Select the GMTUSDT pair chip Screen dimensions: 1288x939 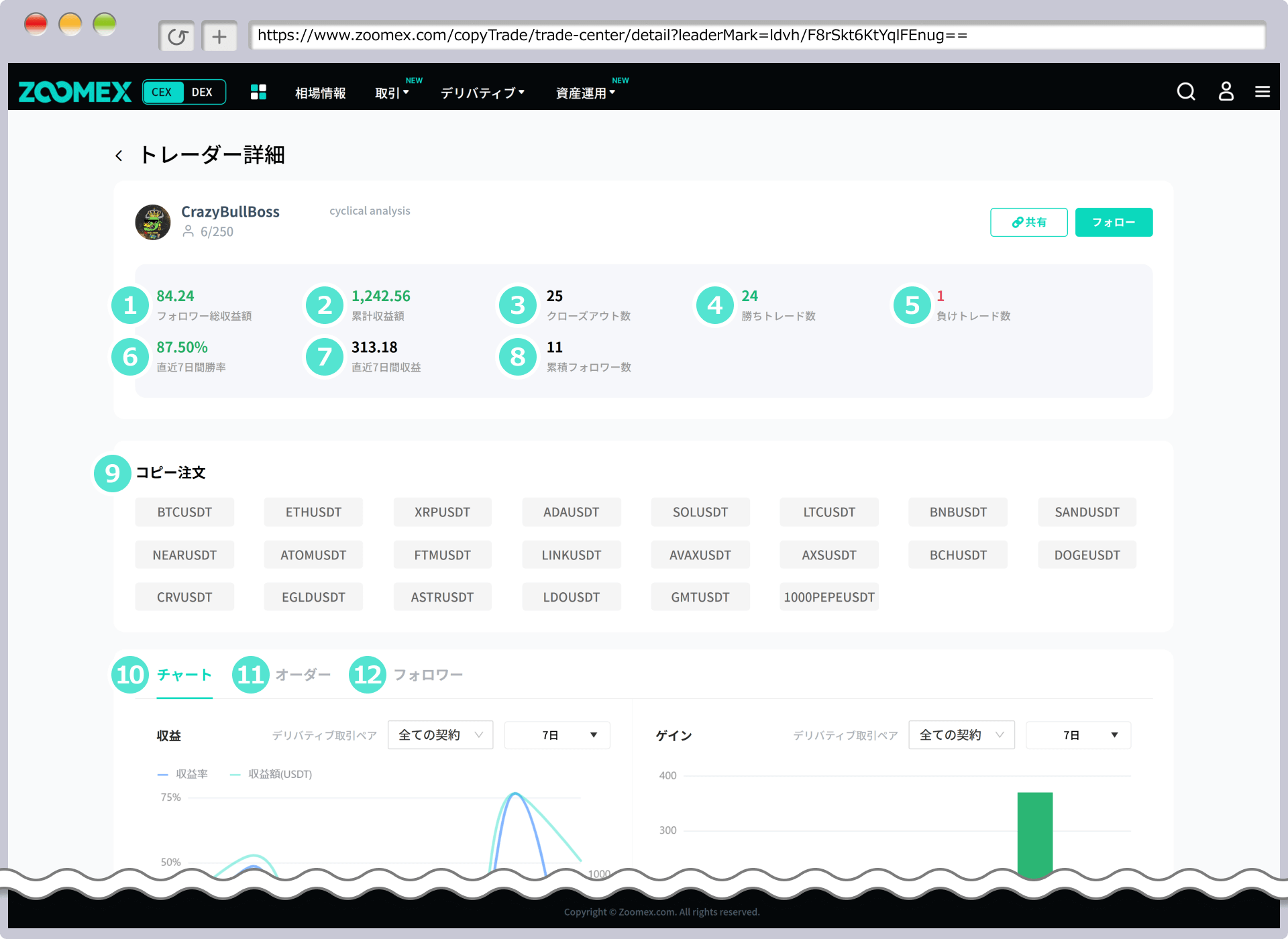[700, 597]
